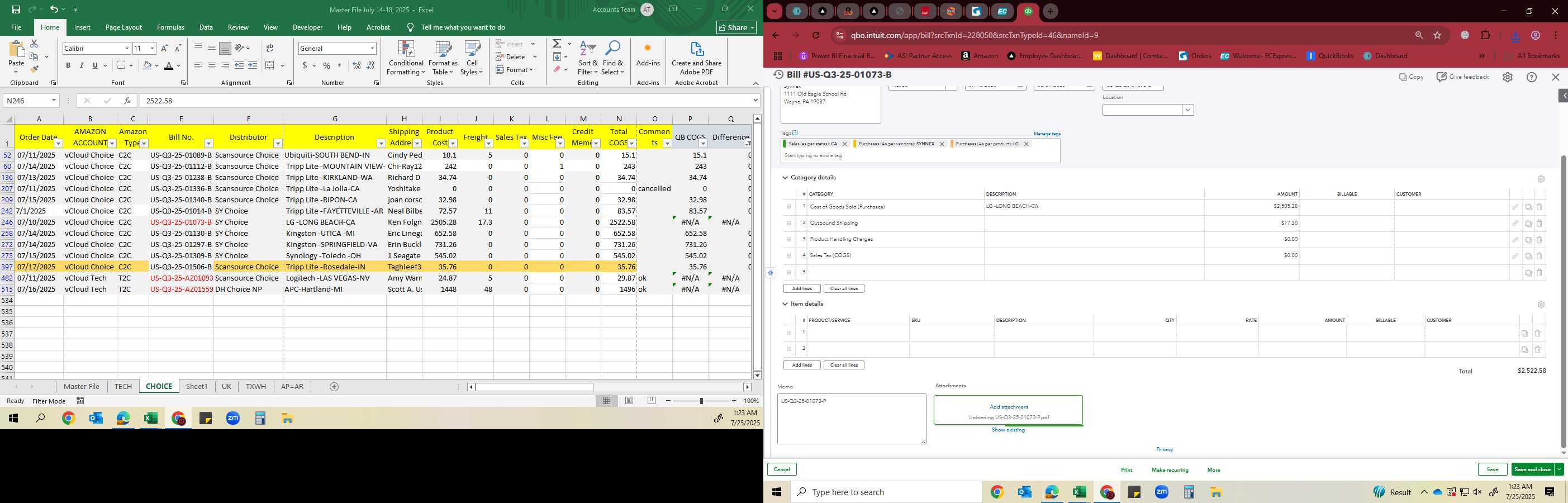This screenshot has width=1568, height=503.
Task: Switch to the Master File worksheet tab
Action: pyautogui.click(x=82, y=386)
